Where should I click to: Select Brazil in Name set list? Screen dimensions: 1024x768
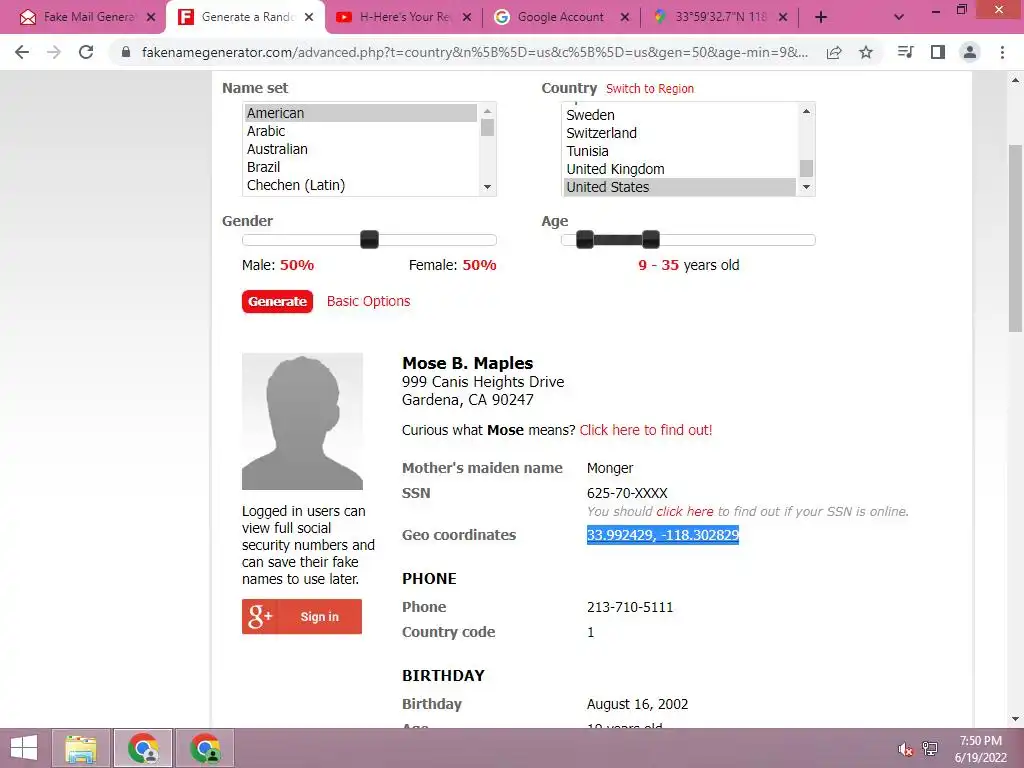(x=360, y=167)
